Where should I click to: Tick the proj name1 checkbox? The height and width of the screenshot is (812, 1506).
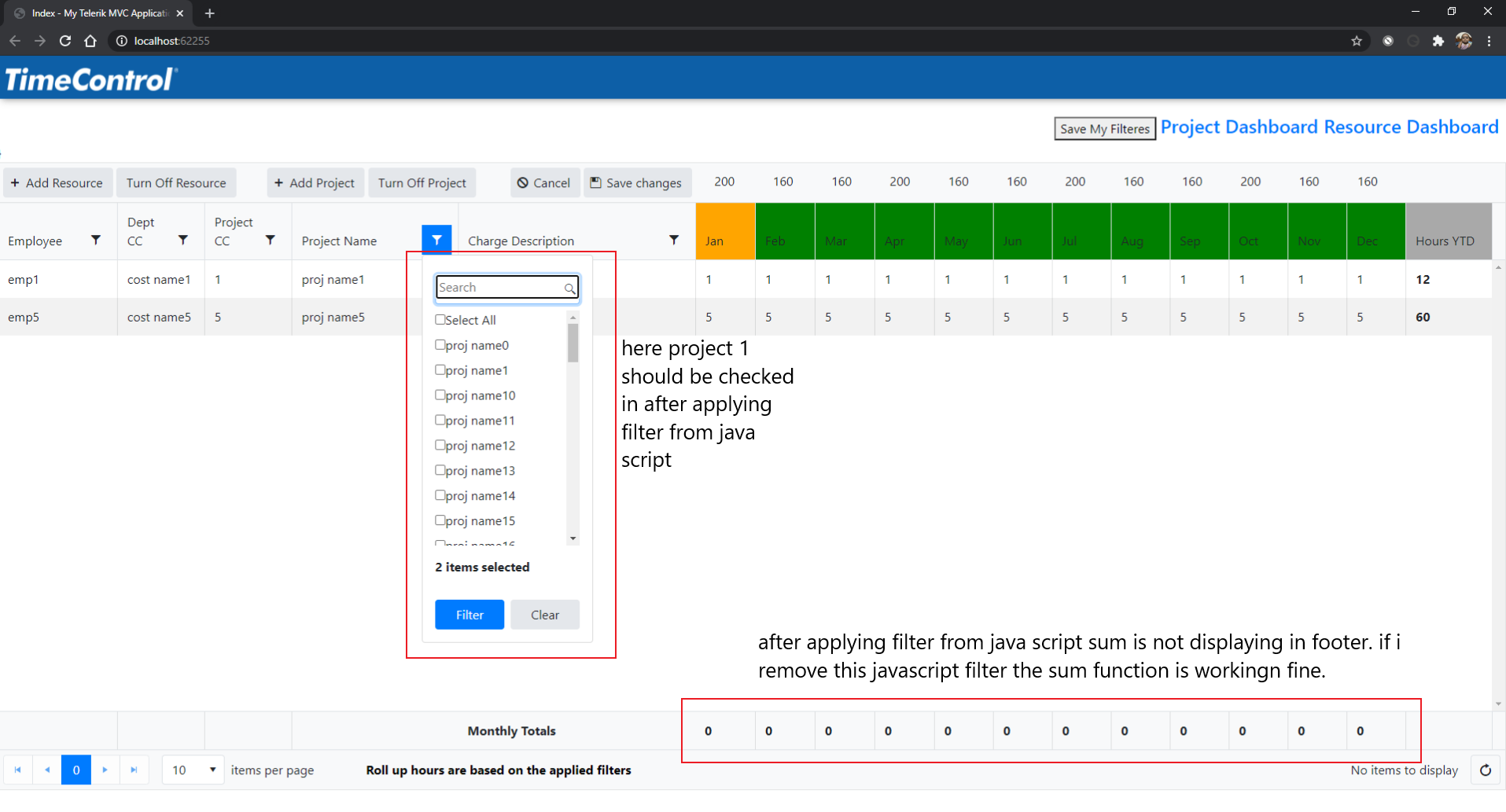(x=440, y=369)
